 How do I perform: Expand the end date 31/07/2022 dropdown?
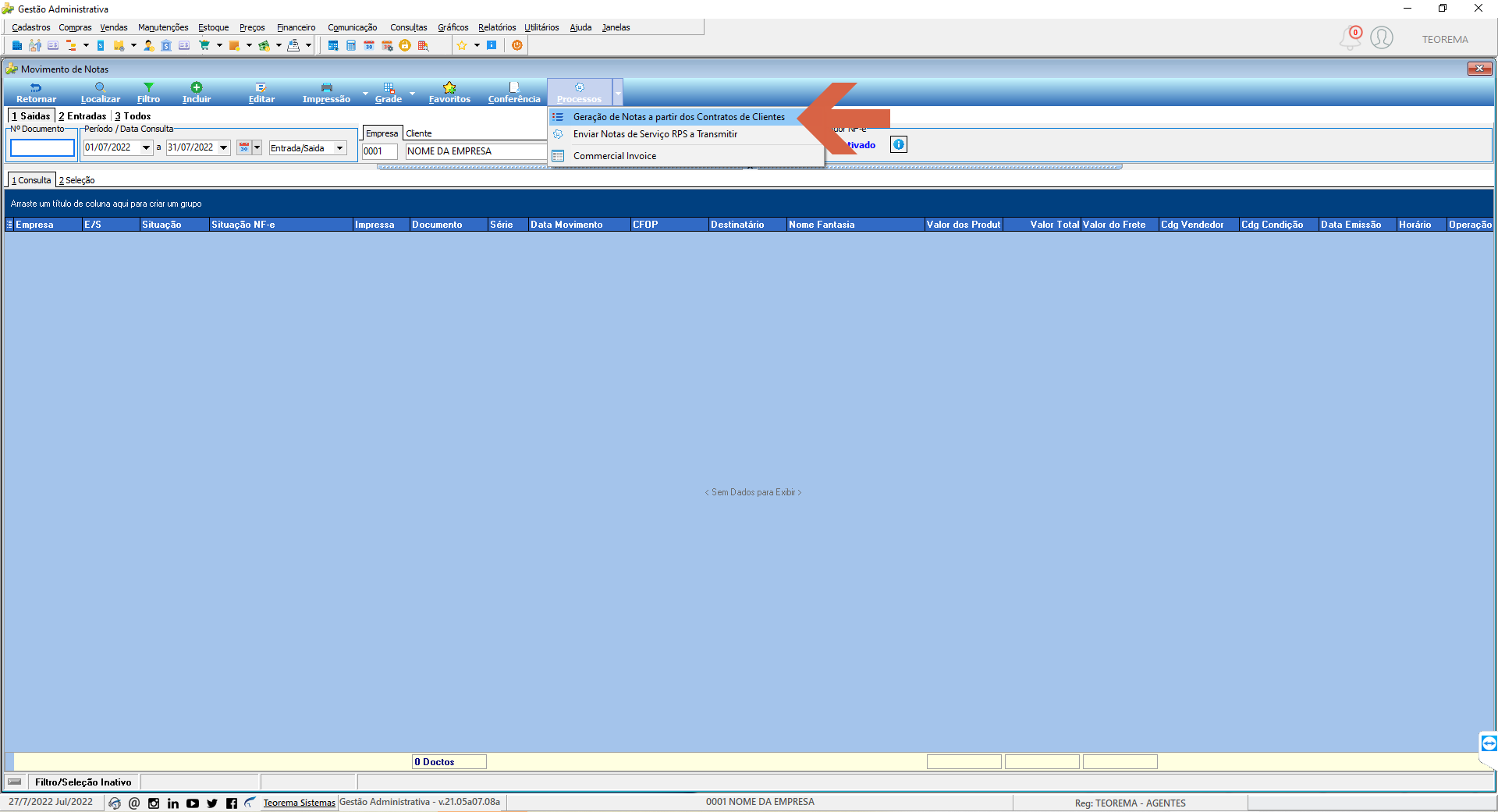tap(224, 147)
